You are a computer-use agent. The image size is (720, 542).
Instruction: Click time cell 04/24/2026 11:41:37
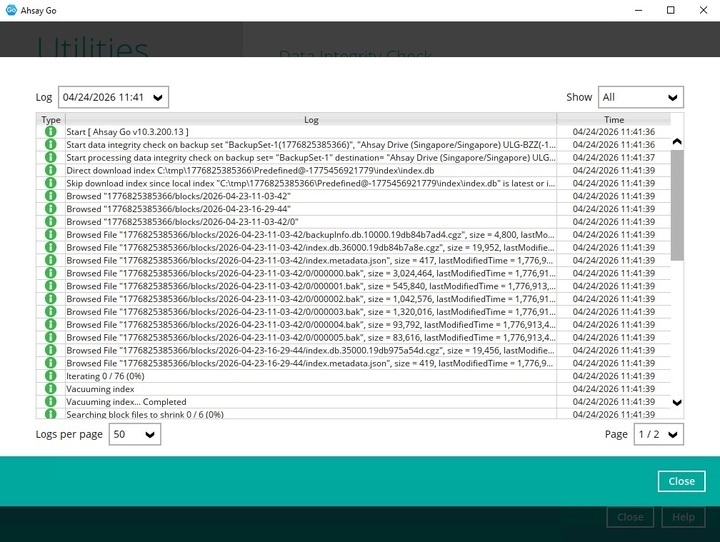pyautogui.click(x=613, y=158)
